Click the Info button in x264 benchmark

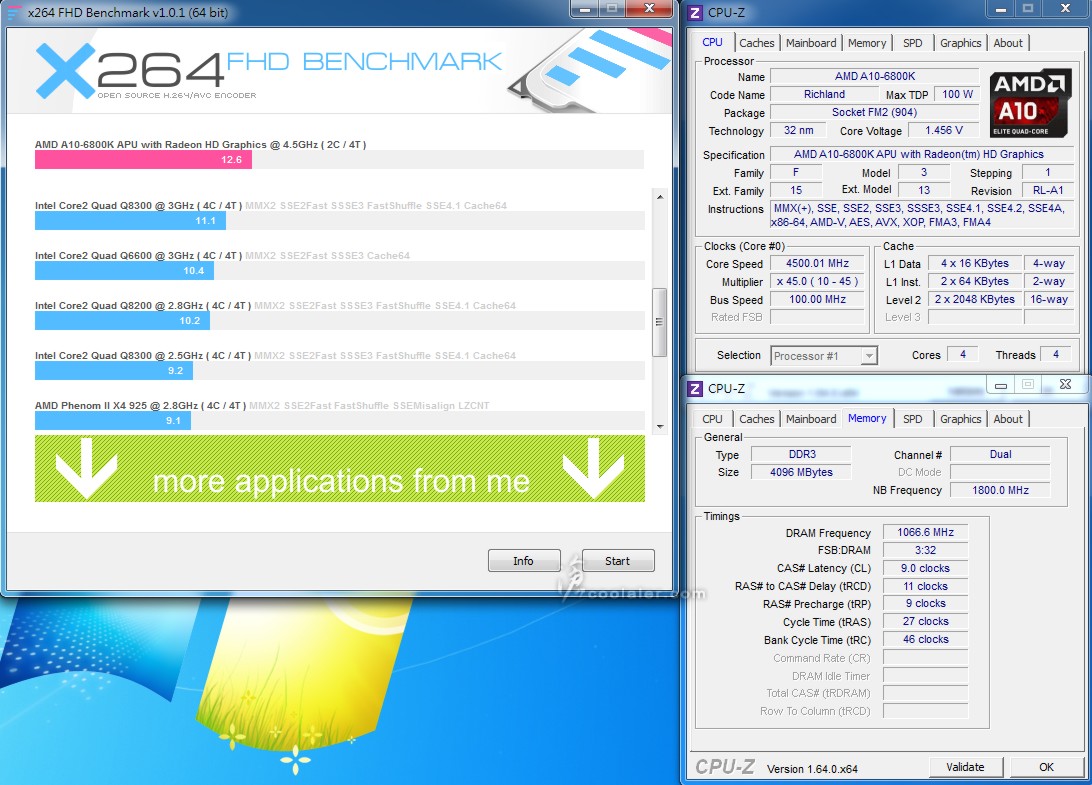click(524, 561)
